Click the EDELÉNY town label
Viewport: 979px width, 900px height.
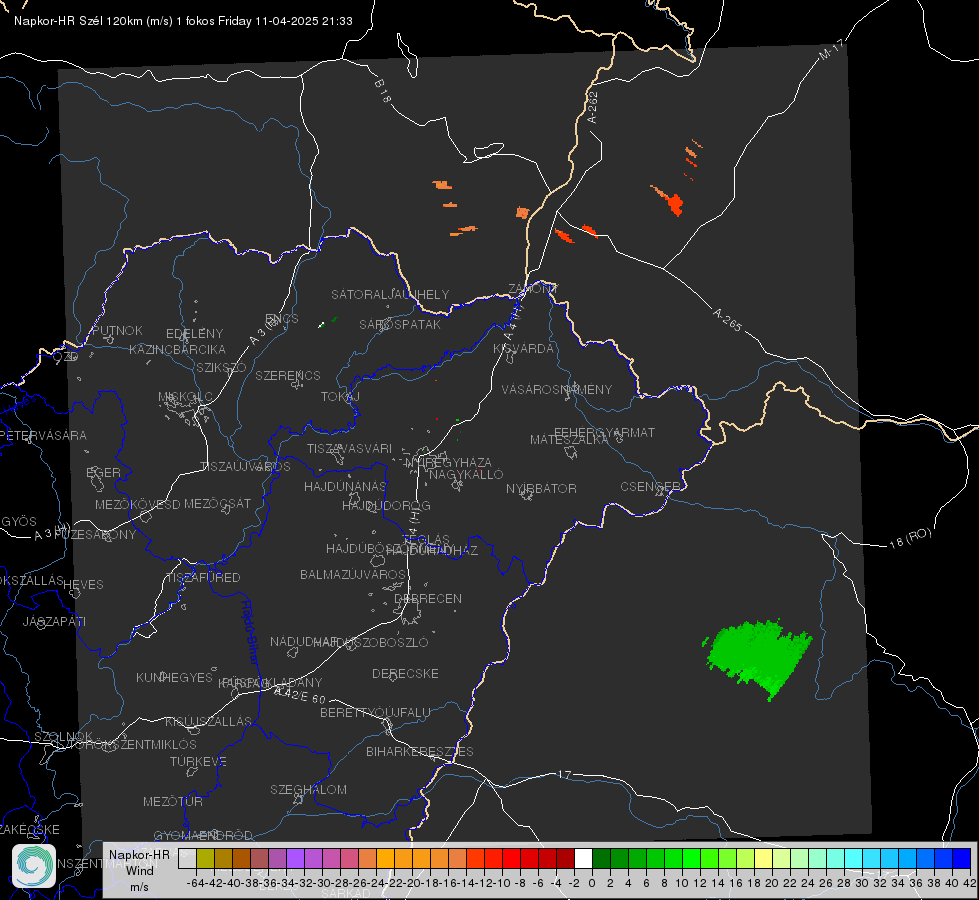pyautogui.click(x=194, y=334)
